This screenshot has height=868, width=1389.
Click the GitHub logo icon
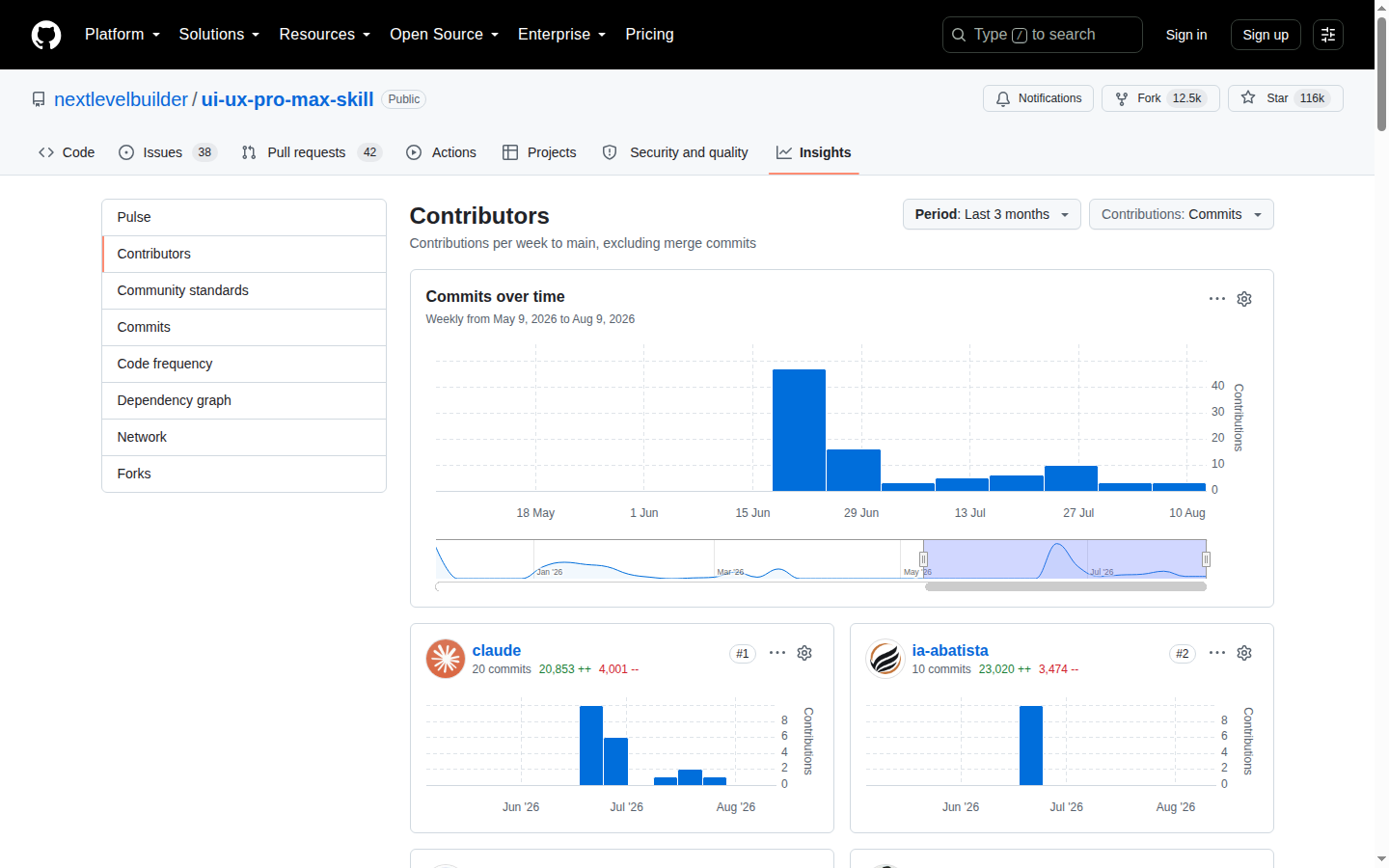tap(46, 35)
